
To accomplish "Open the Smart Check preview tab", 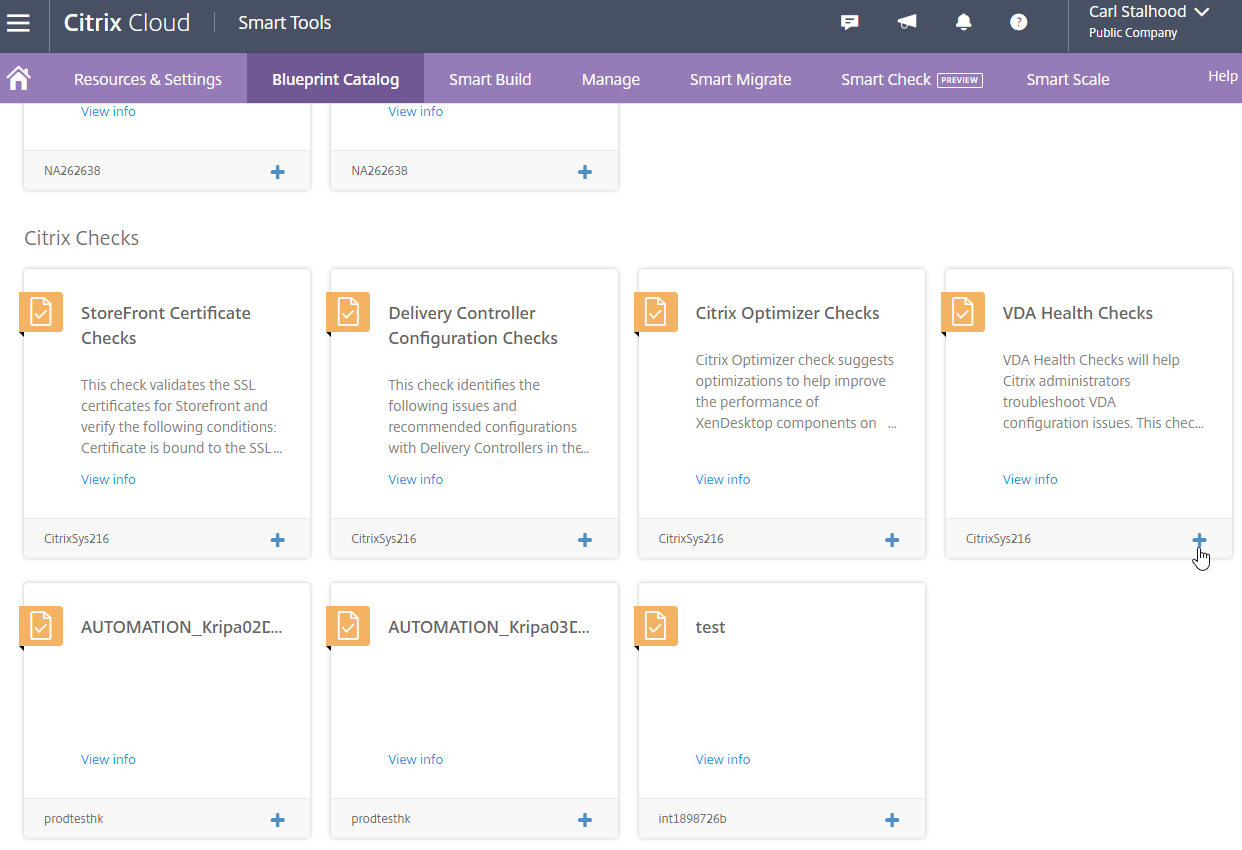I will pos(912,79).
